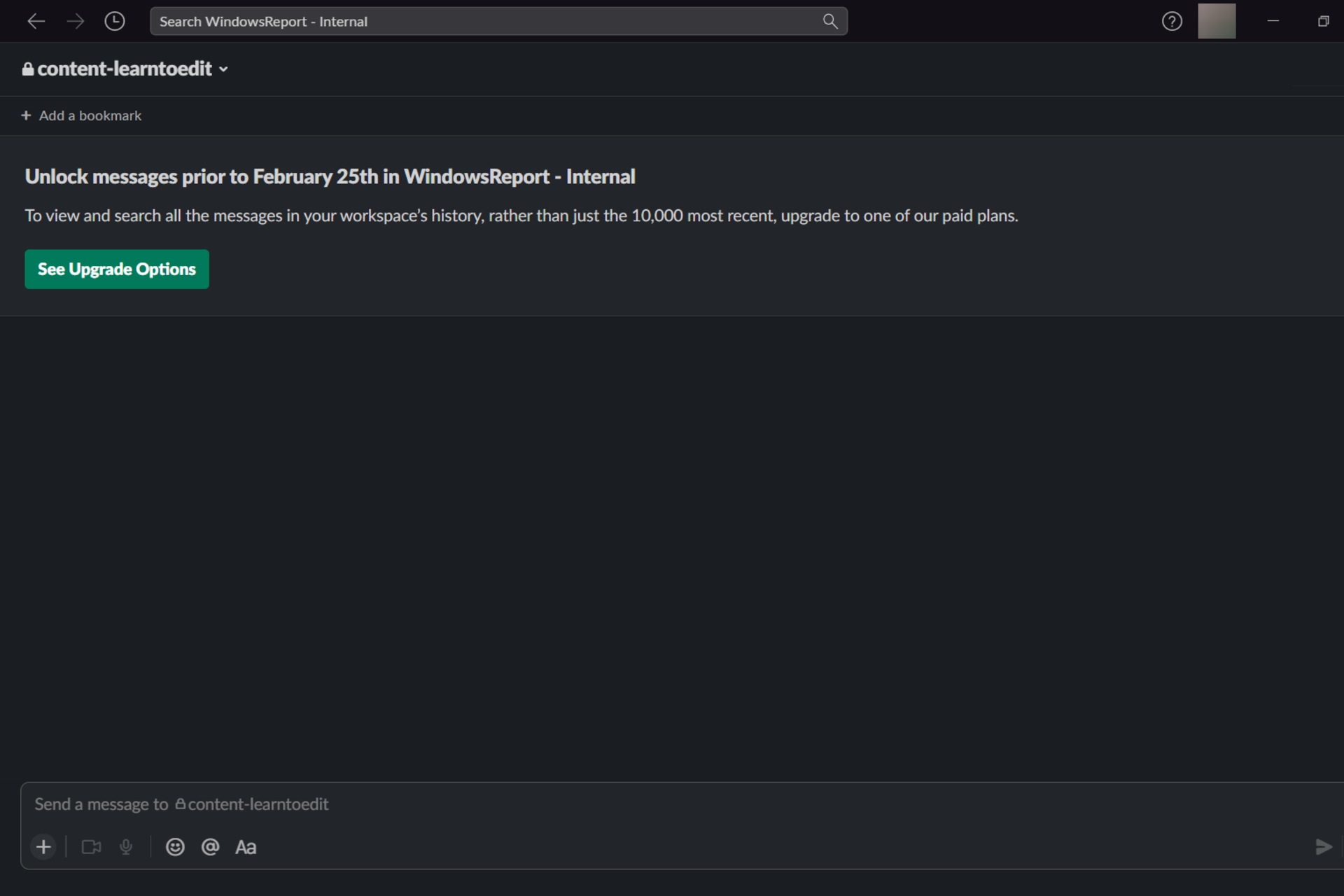Toggle the Aa formatting toolbar
Screen dimensions: 1344x896
246,847
